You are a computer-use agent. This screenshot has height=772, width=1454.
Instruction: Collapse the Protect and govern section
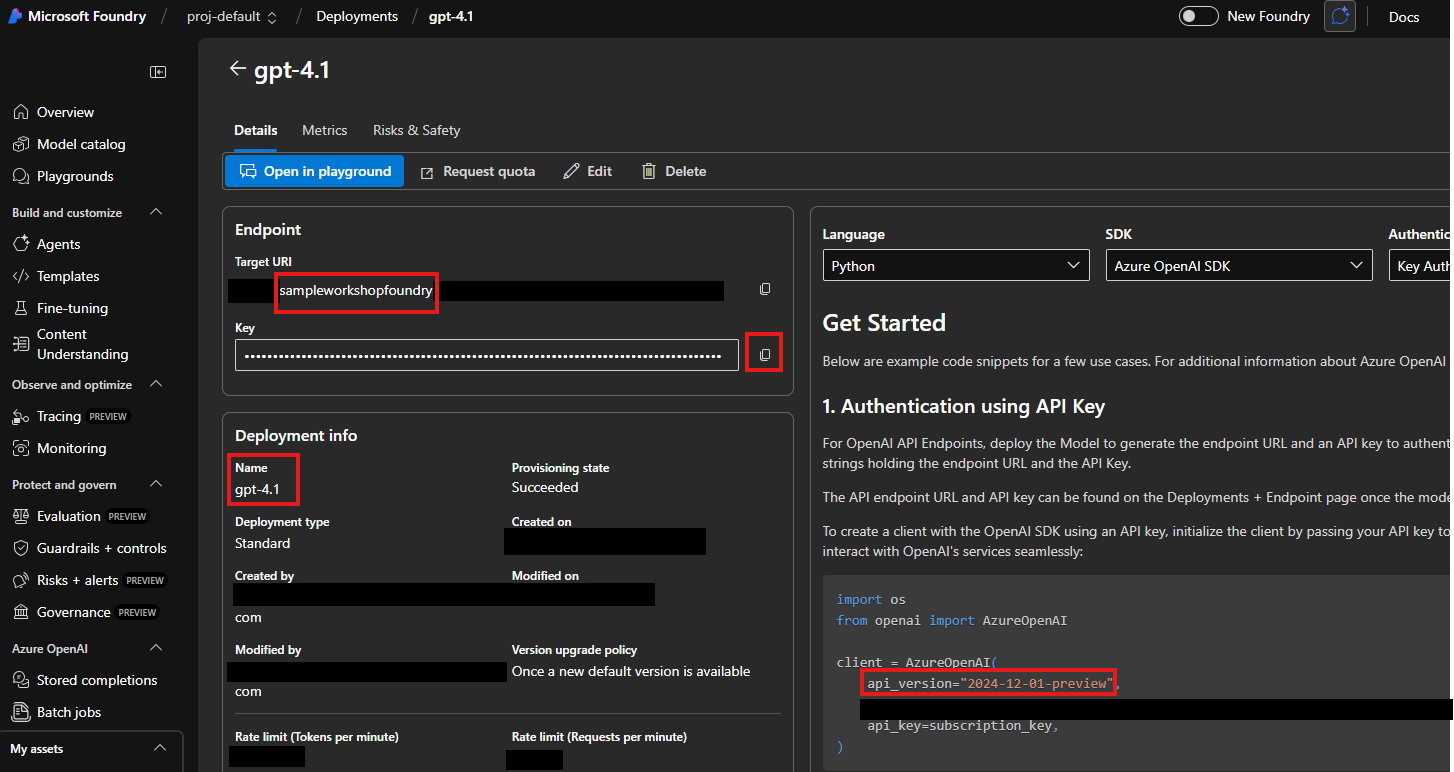(x=156, y=484)
